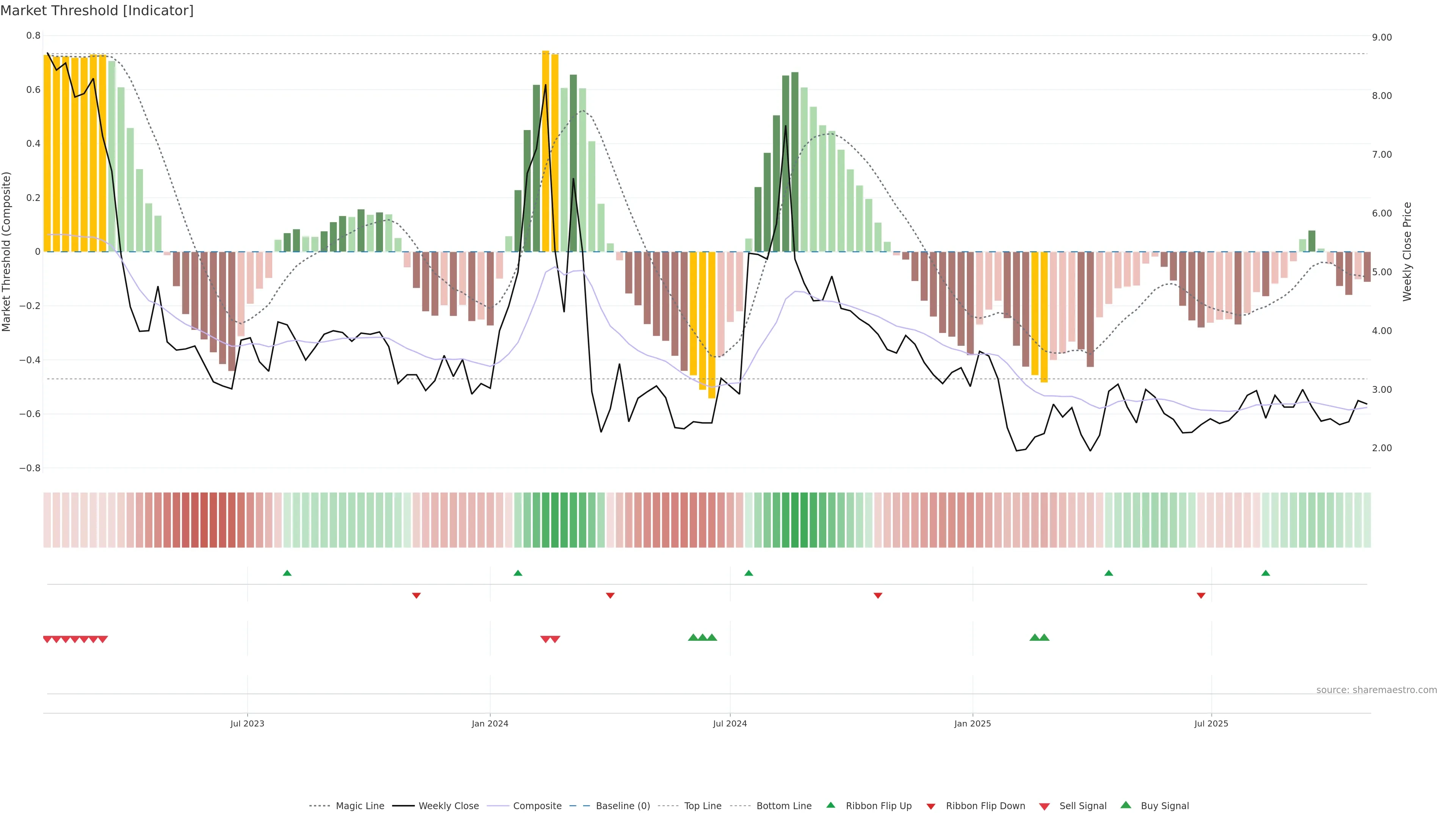Click the Sell Signal legend triangle icon
Viewport: 1456px width, 819px height.
coord(1044,806)
